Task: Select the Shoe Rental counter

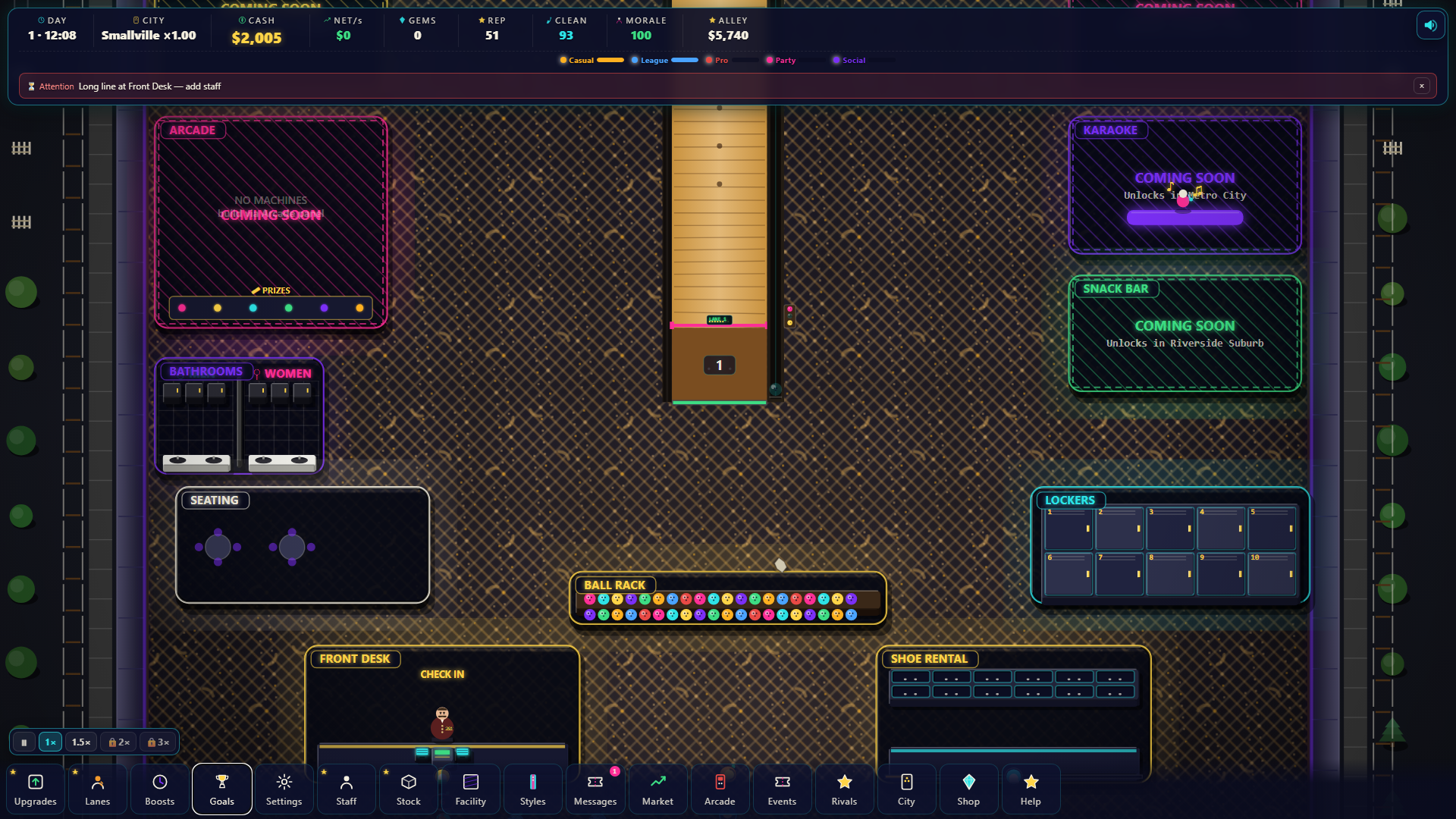Action: coord(1013,713)
